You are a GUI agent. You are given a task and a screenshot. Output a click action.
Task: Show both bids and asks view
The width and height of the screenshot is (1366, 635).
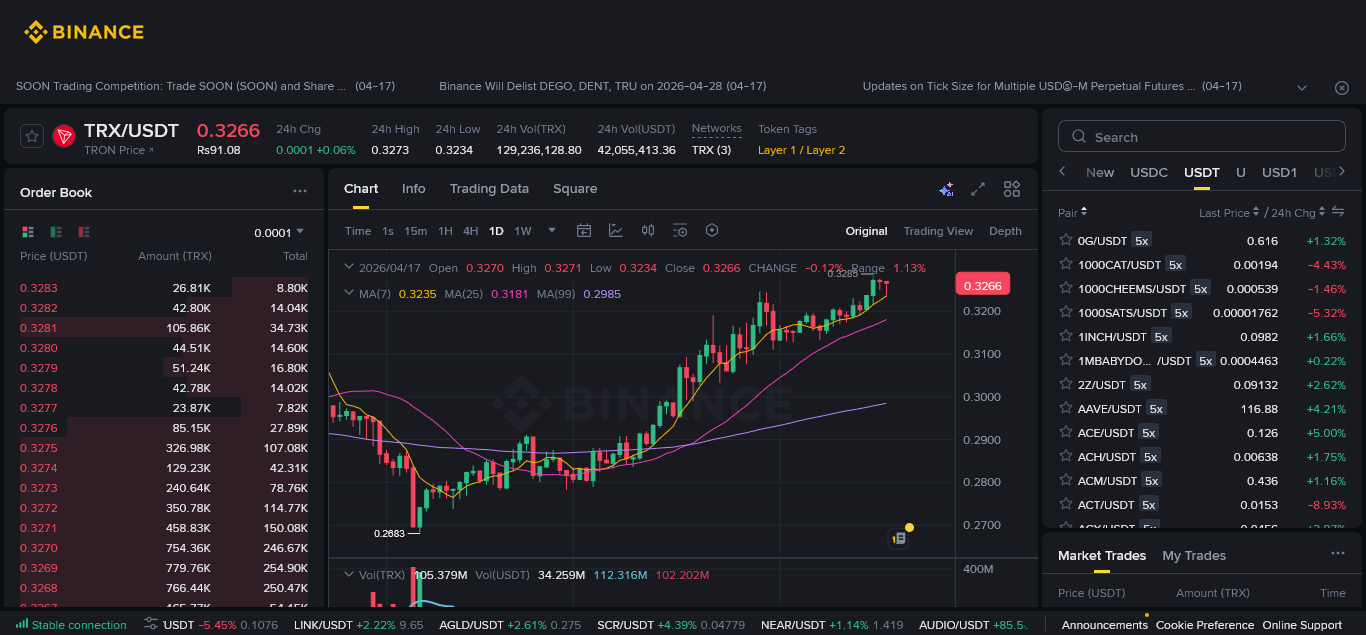(28, 232)
